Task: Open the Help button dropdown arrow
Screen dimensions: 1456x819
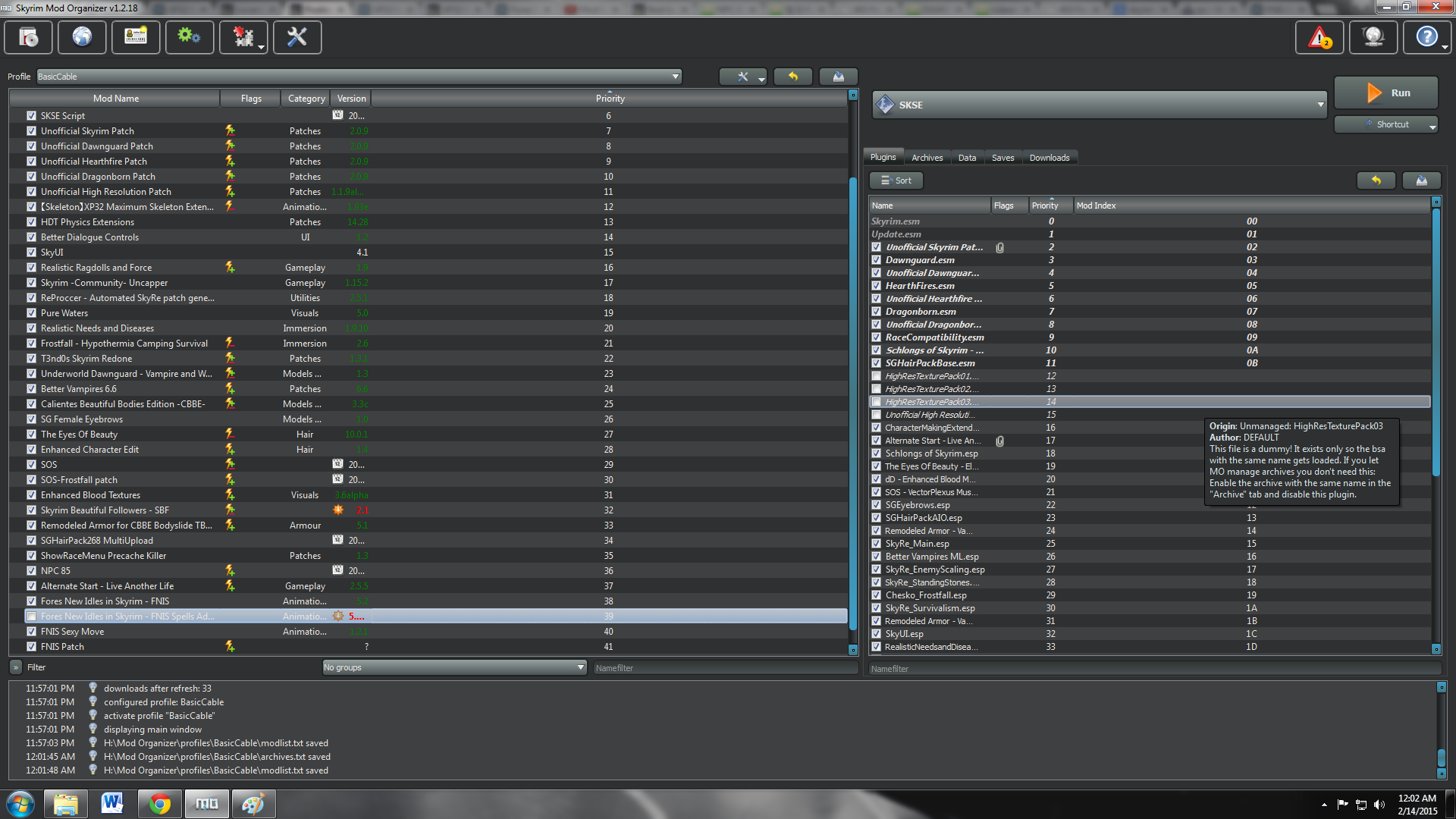Action: click(1445, 47)
